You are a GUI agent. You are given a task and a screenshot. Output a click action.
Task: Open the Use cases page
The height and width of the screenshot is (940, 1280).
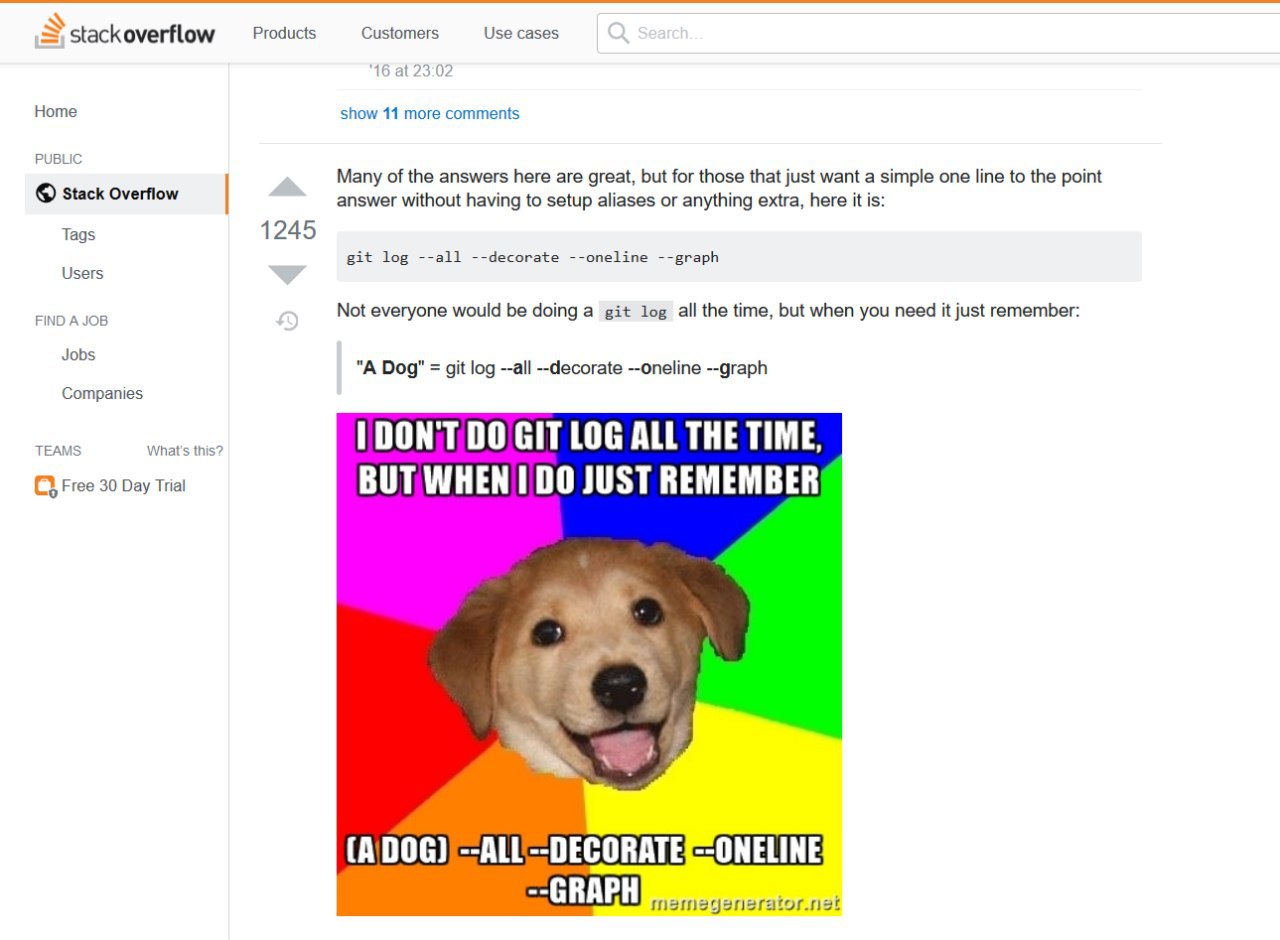pos(521,33)
